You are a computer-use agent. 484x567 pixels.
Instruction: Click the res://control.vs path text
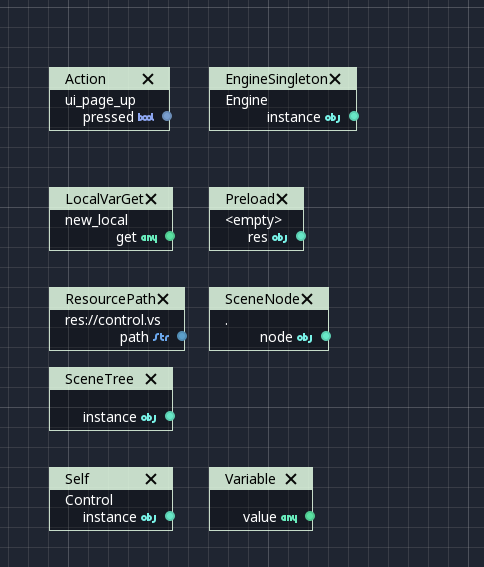click(x=112, y=320)
